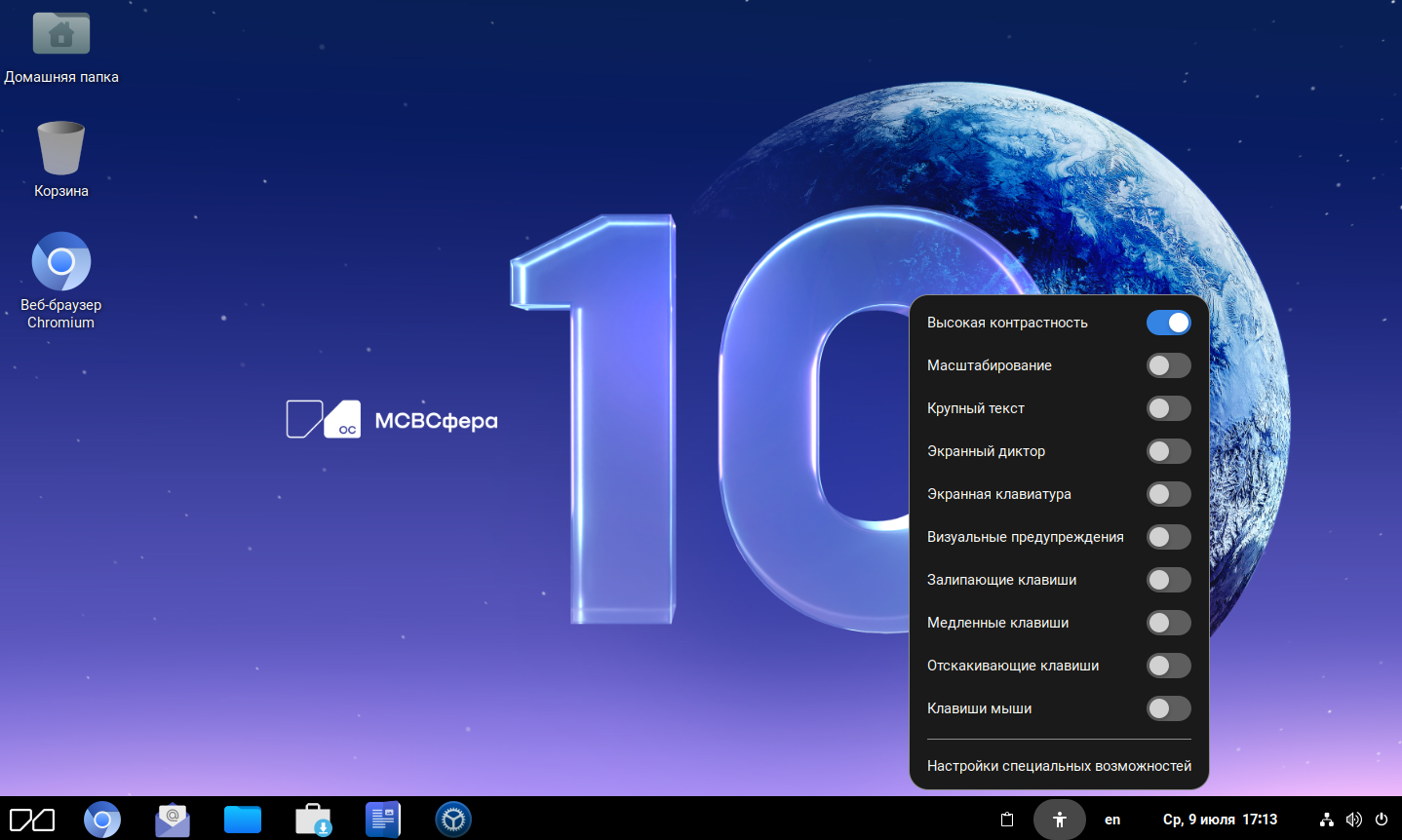Image resolution: width=1402 pixels, height=840 pixels.
Task: Open the date and time calendar
Action: [1220, 820]
